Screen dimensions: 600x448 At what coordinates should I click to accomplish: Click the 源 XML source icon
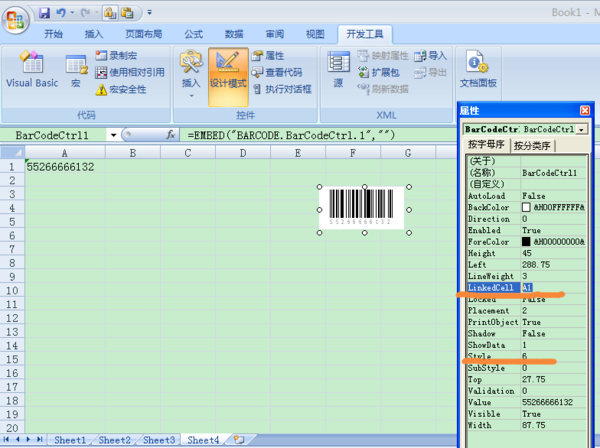point(338,70)
